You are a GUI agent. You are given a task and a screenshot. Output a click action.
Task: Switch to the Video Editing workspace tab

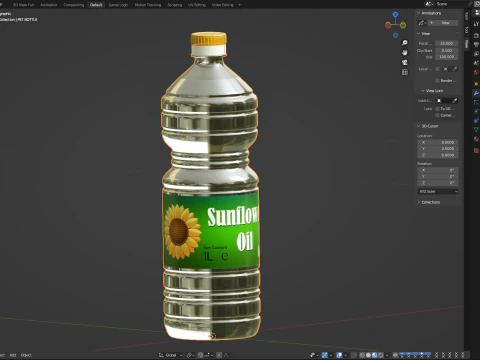[222, 5]
